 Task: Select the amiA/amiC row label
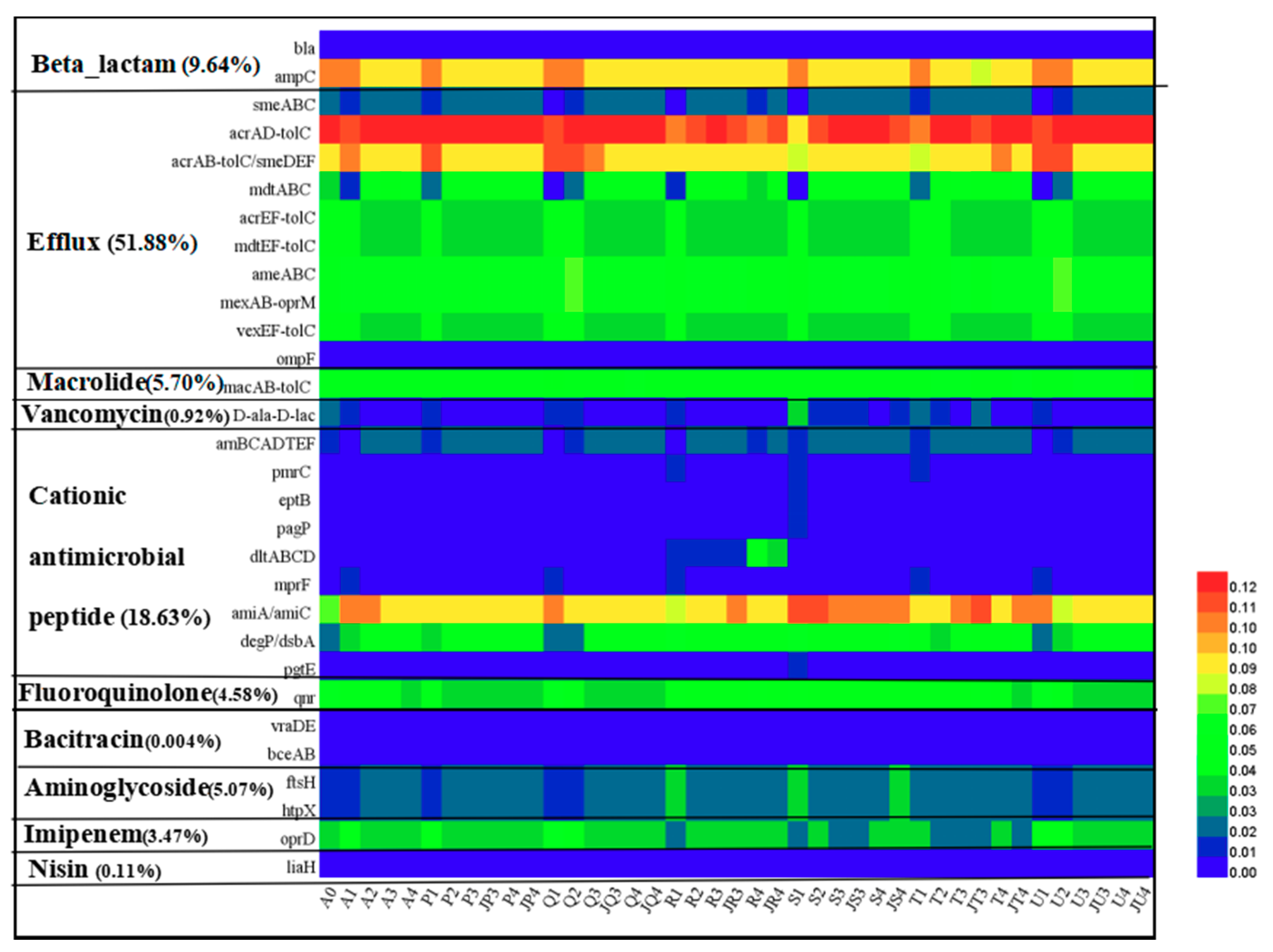point(271,614)
